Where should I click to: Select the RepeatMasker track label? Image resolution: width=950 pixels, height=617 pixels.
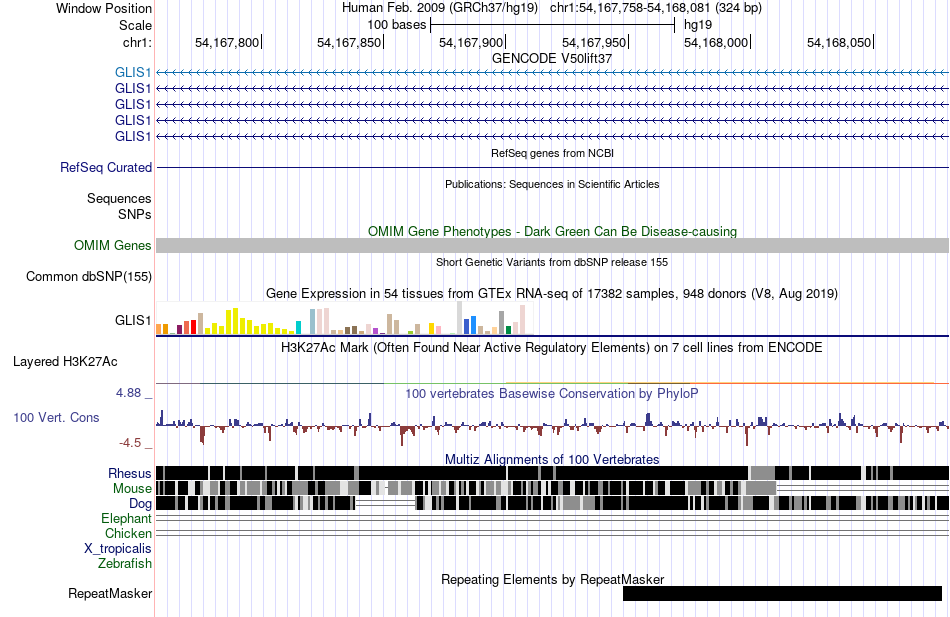pyautogui.click(x=110, y=593)
